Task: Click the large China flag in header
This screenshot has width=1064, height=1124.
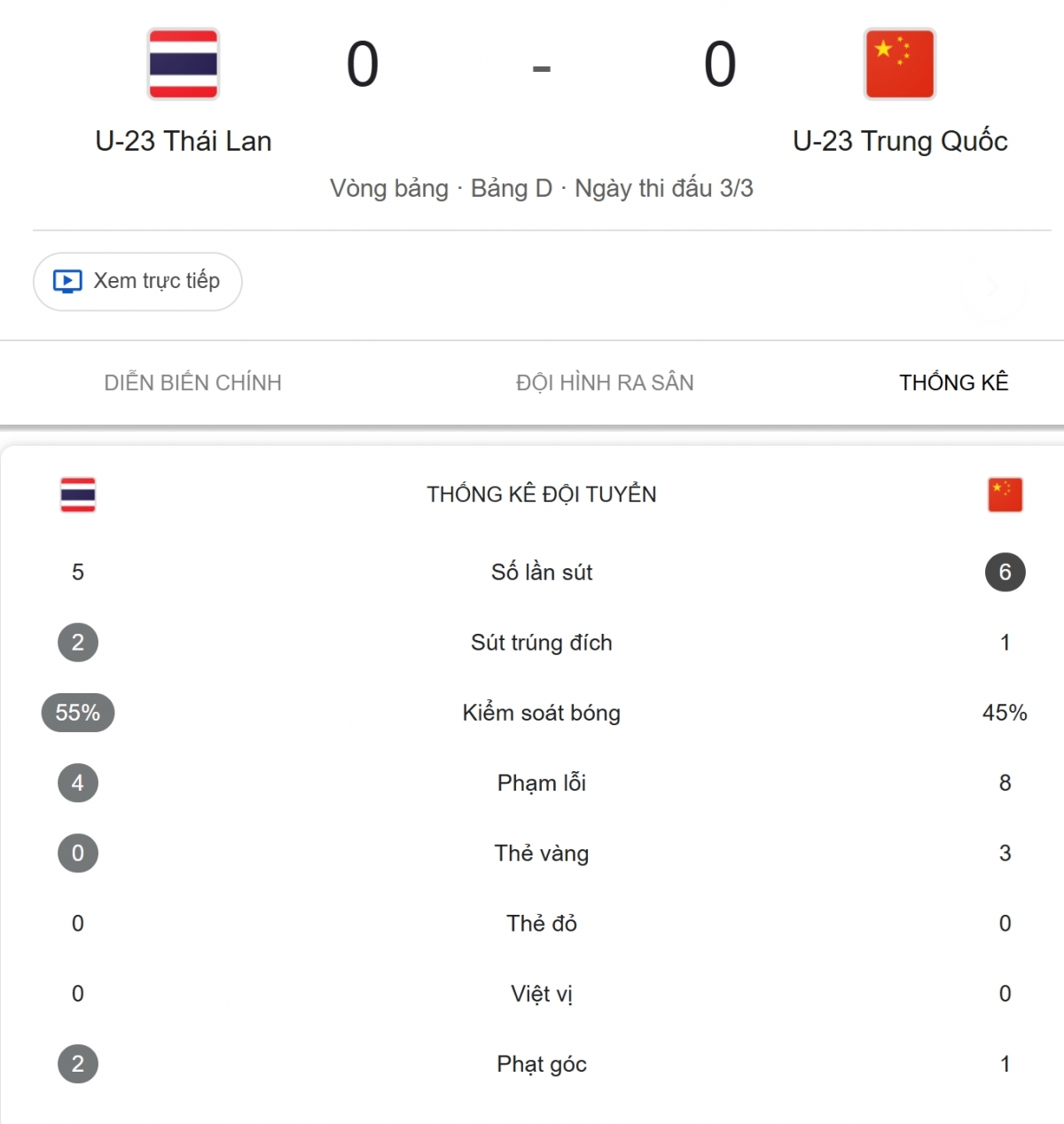Action: 899,64
